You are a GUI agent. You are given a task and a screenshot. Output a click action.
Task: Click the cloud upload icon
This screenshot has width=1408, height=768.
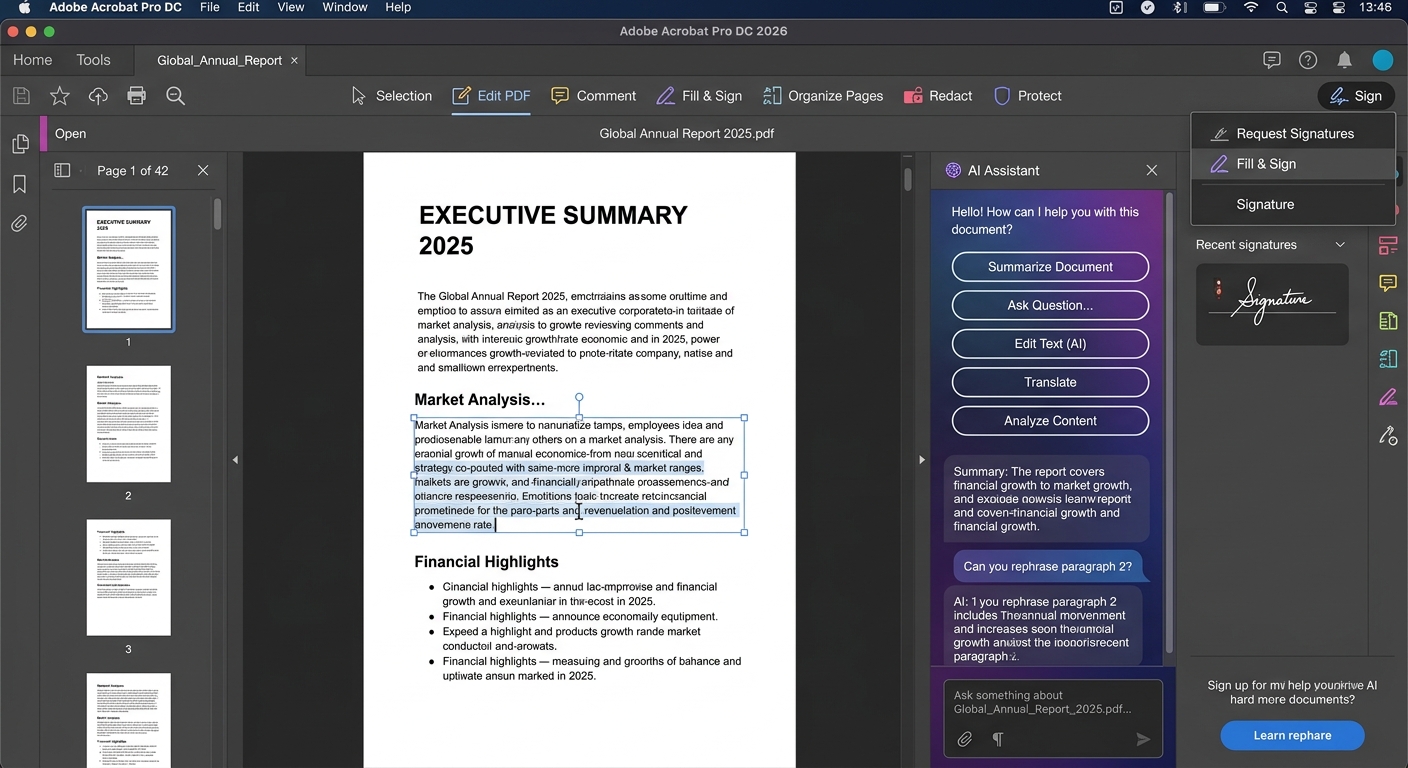point(98,96)
